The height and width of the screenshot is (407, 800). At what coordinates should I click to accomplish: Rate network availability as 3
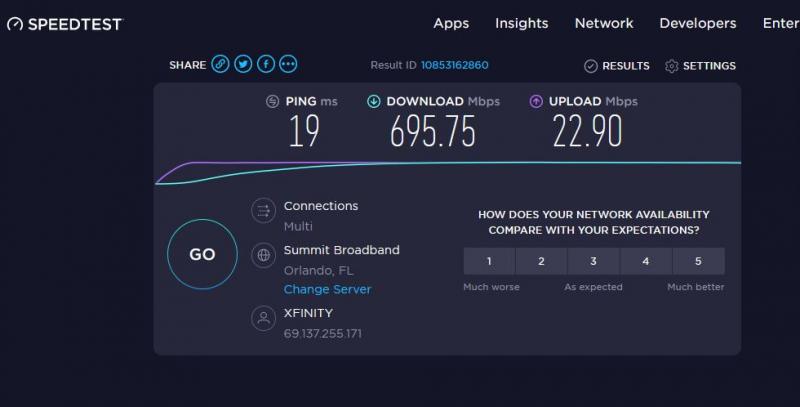point(593,261)
